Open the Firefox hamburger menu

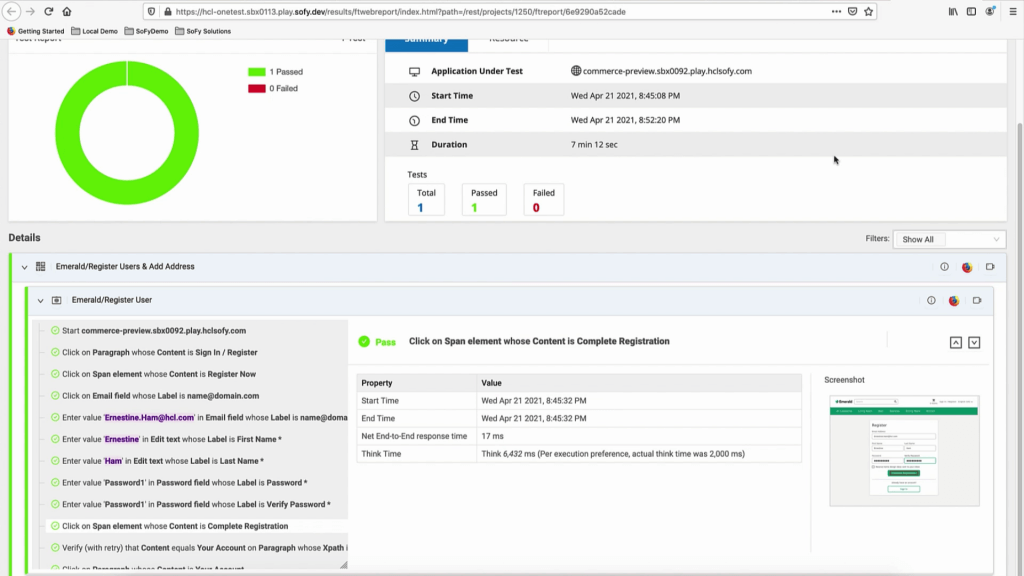[x=1010, y=12]
